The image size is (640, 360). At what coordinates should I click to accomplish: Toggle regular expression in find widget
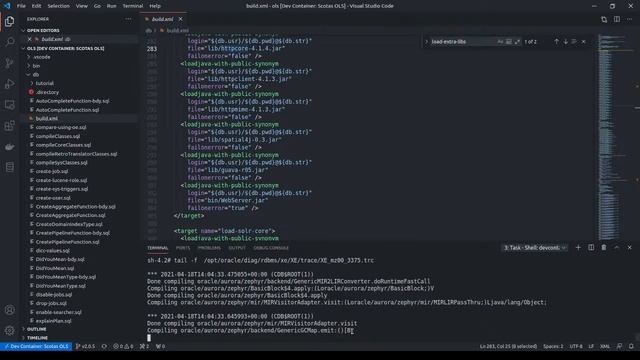click(517, 42)
